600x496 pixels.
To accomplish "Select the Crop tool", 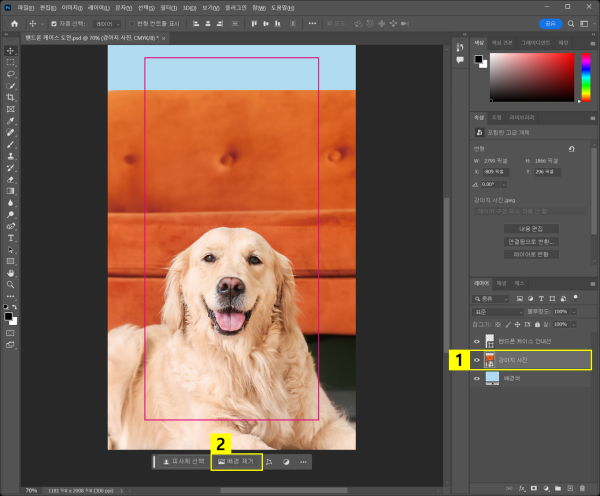I will click(x=10, y=97).
